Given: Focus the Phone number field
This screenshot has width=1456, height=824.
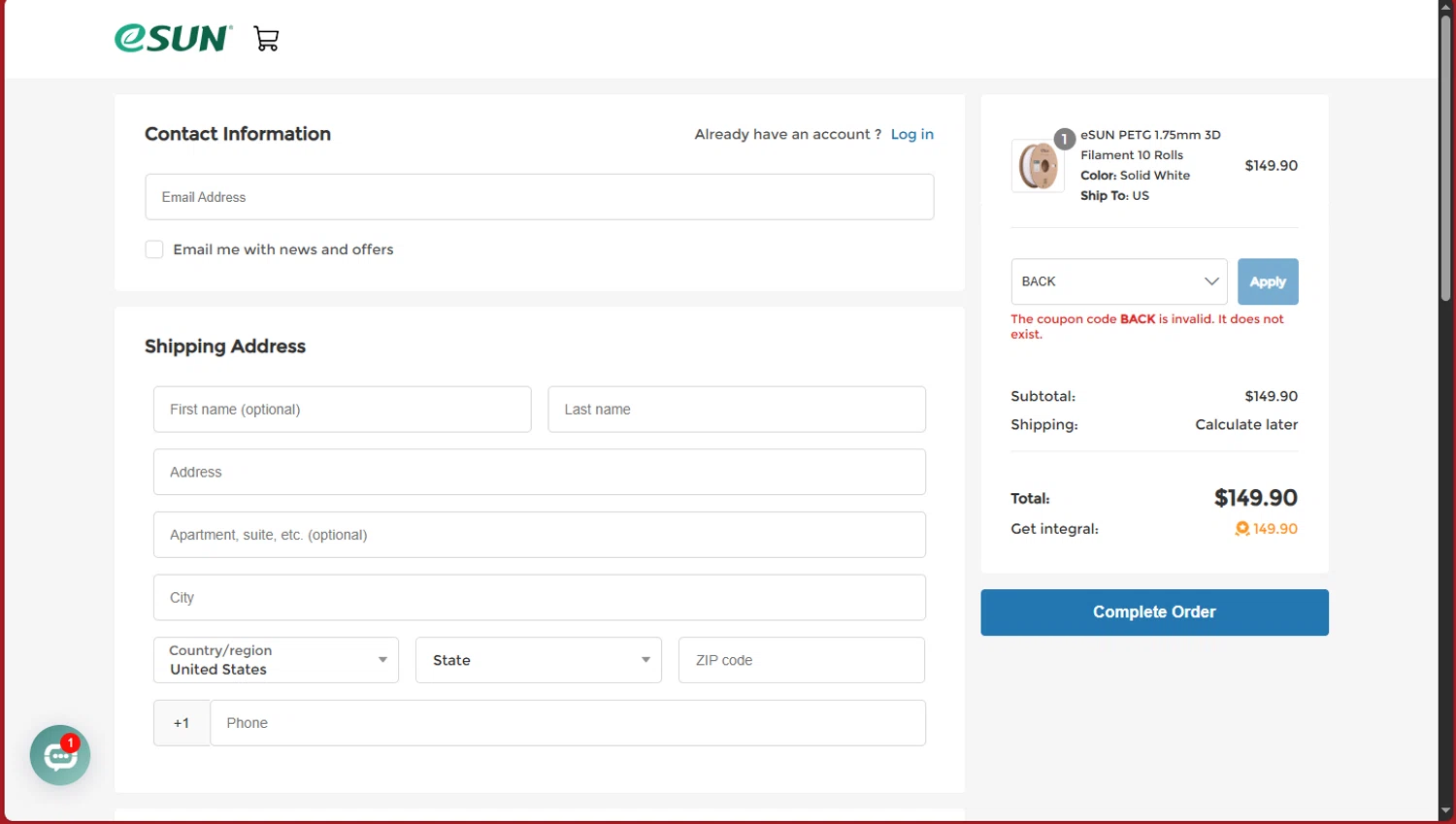Looking at the screenshot, I should tap(568, 723).
